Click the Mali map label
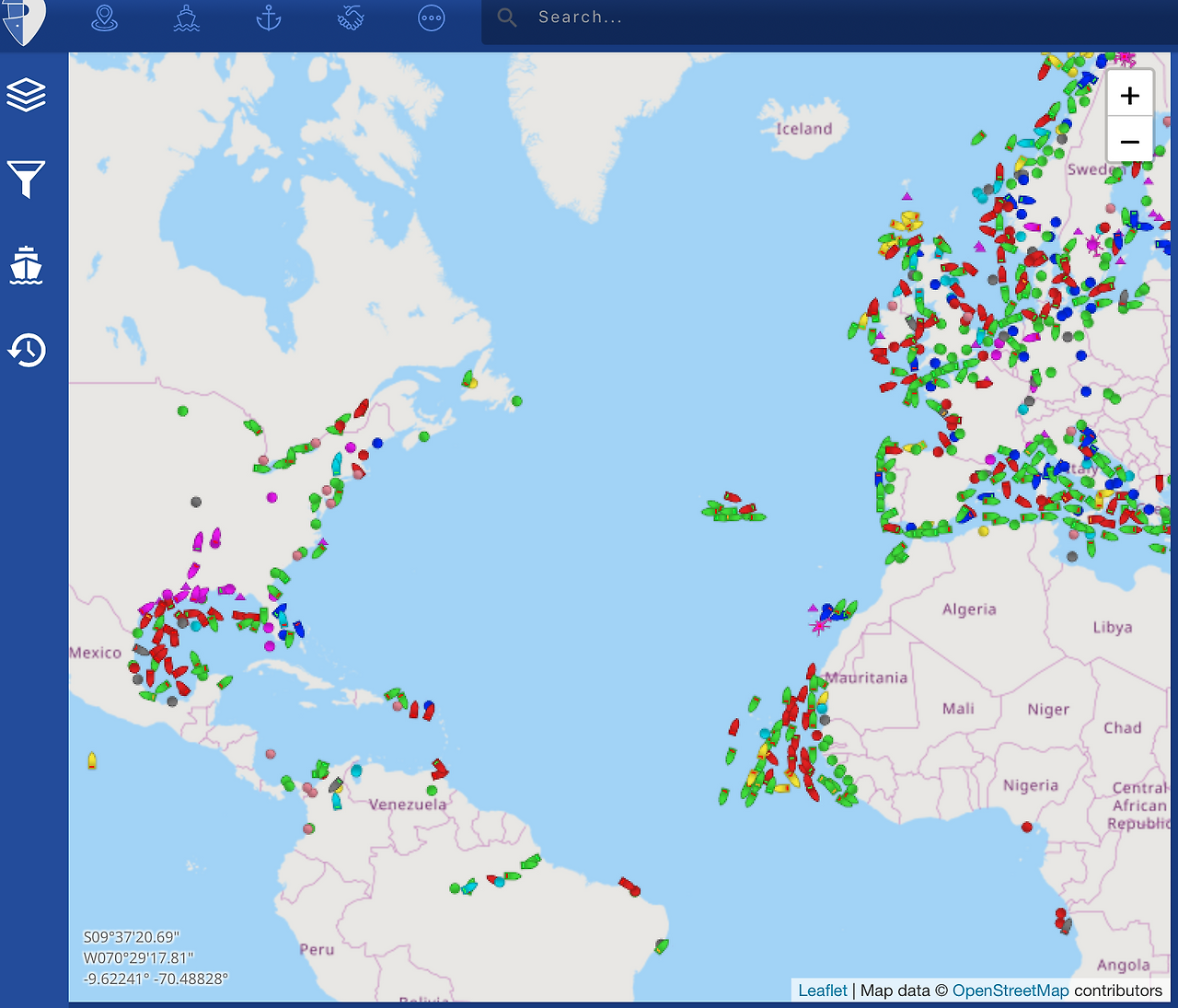1178x1008 pixels. tap(958, 709)
